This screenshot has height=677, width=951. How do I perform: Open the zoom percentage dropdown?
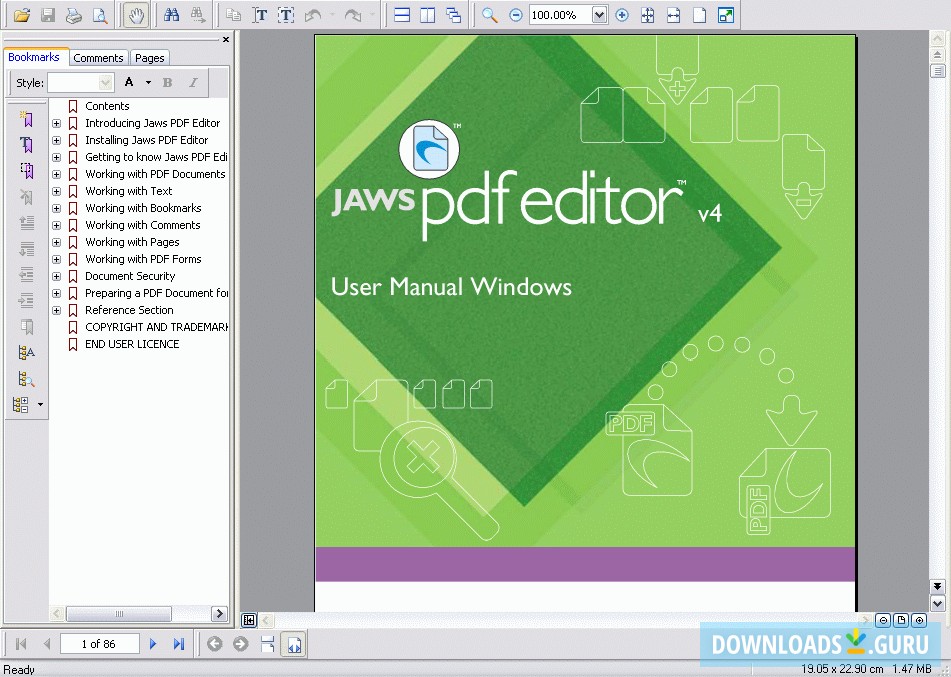tap(599, 15)
